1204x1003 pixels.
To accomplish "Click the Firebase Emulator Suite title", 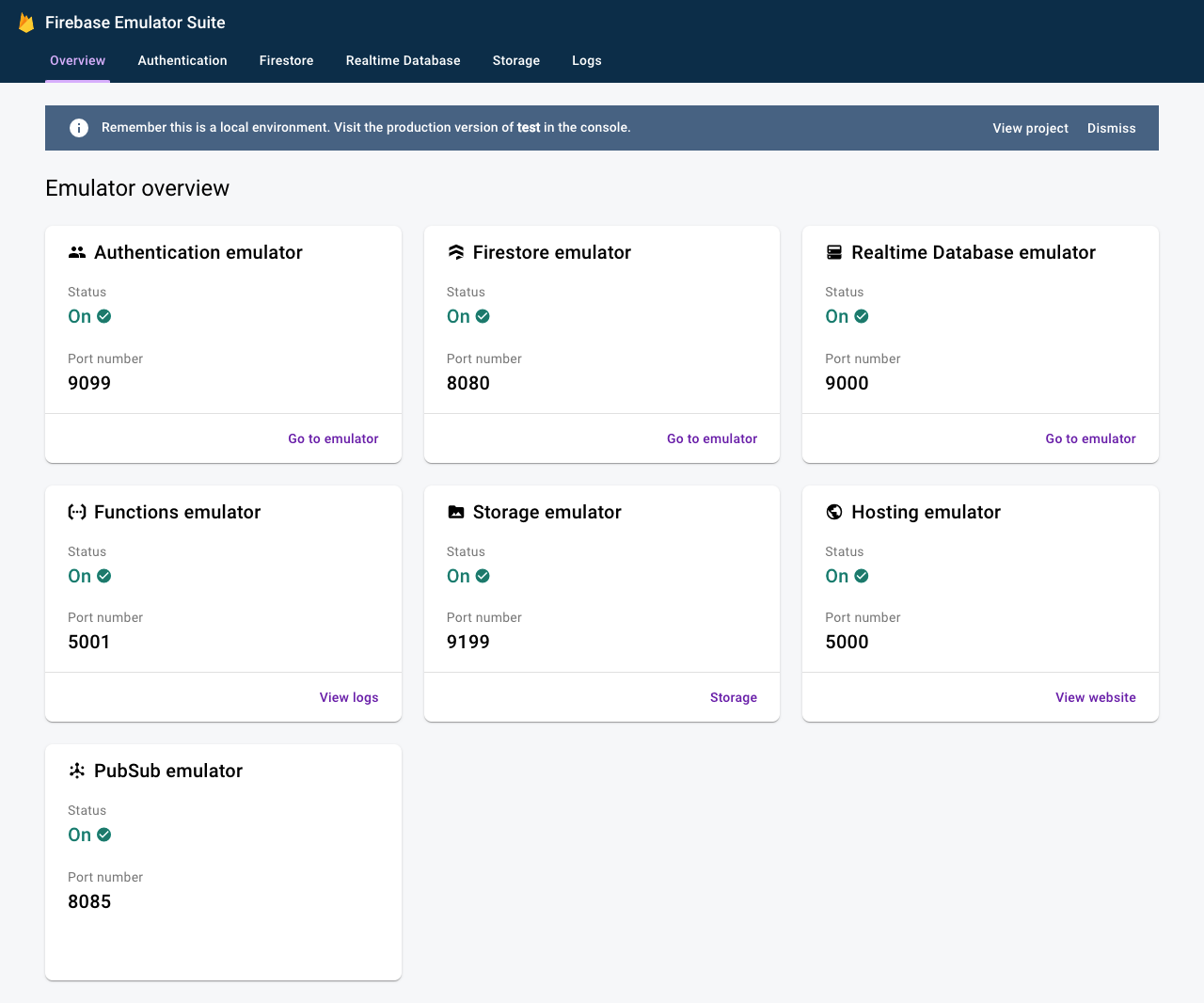I will 135,23.
